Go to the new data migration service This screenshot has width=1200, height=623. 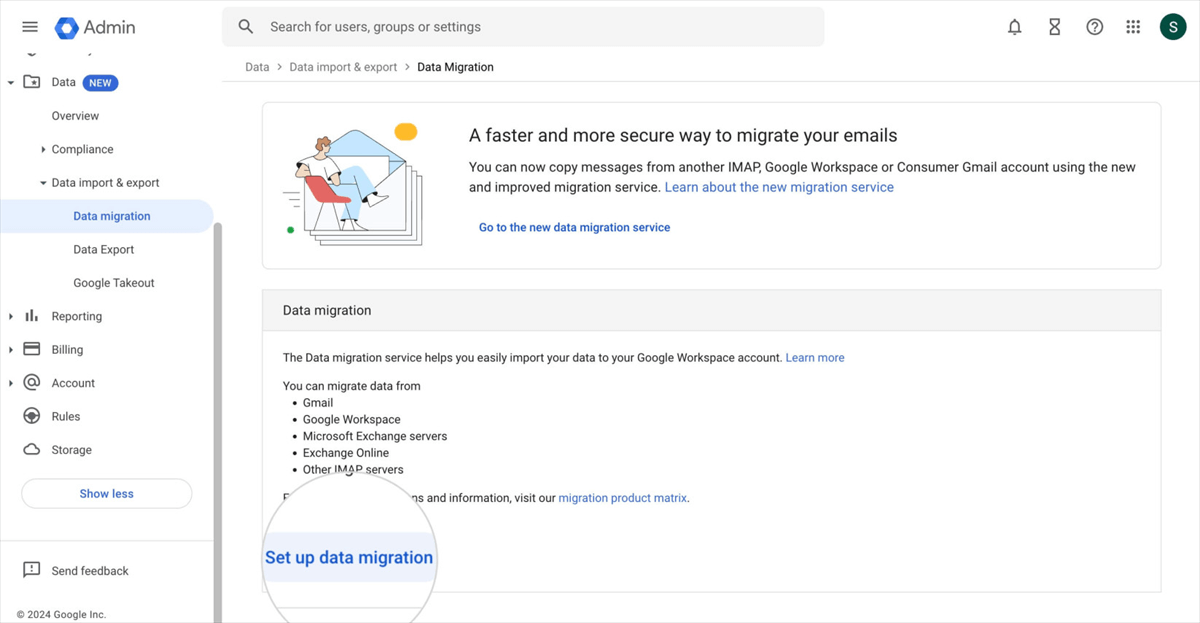click(x=574, y=228)
